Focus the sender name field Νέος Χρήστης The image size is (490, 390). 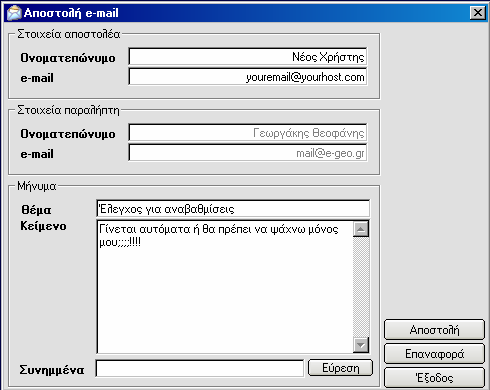248,57
